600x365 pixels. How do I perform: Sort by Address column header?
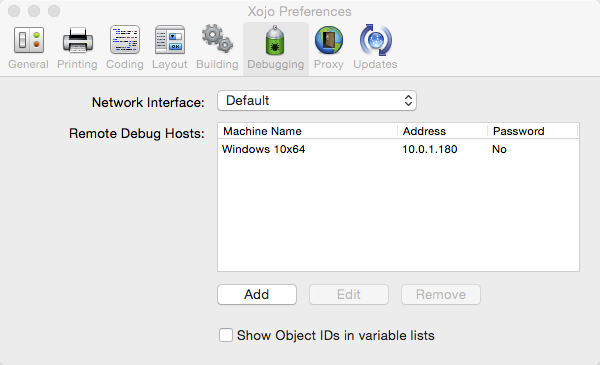442,131
